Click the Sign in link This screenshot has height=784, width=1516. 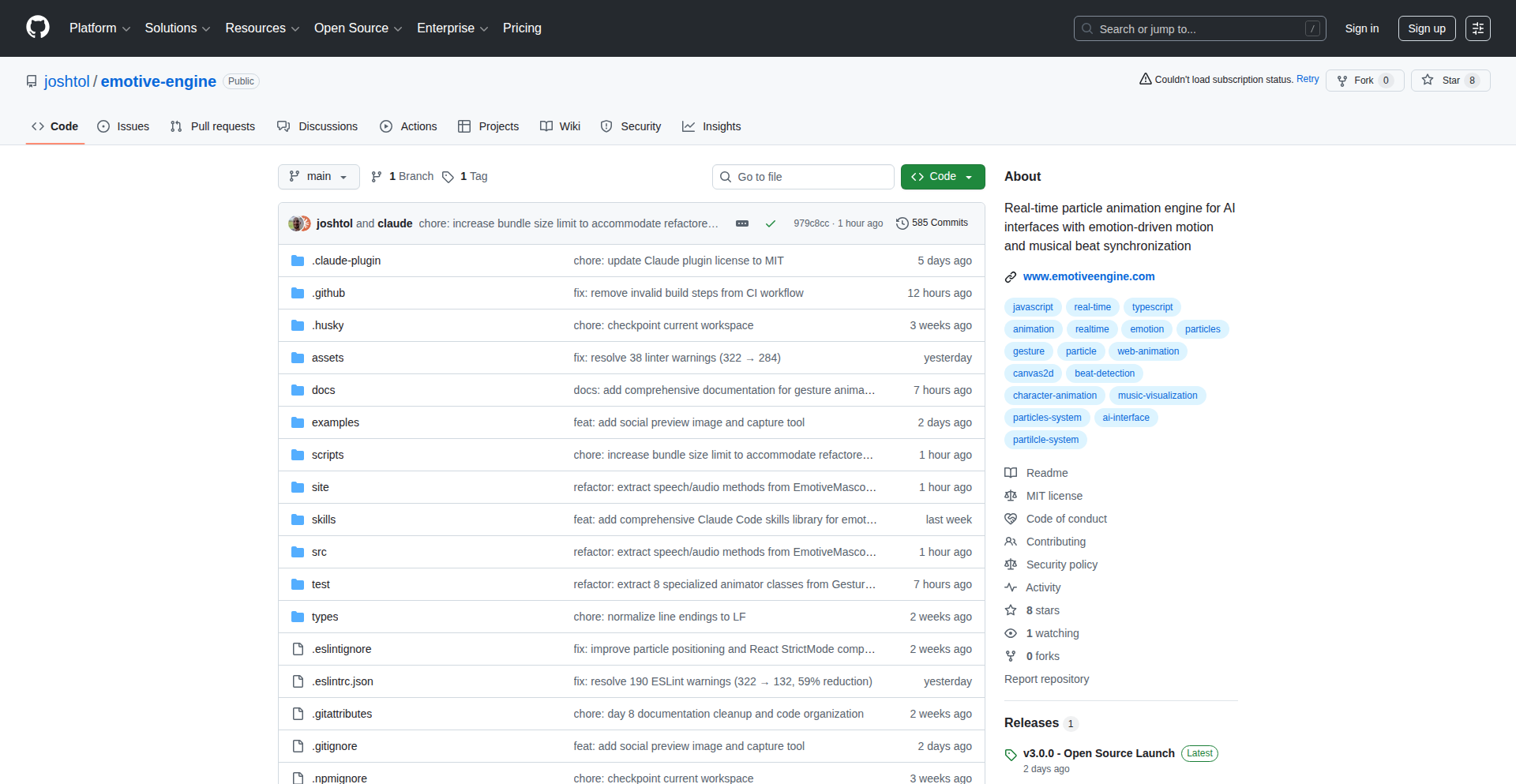tap(1362, 28)
